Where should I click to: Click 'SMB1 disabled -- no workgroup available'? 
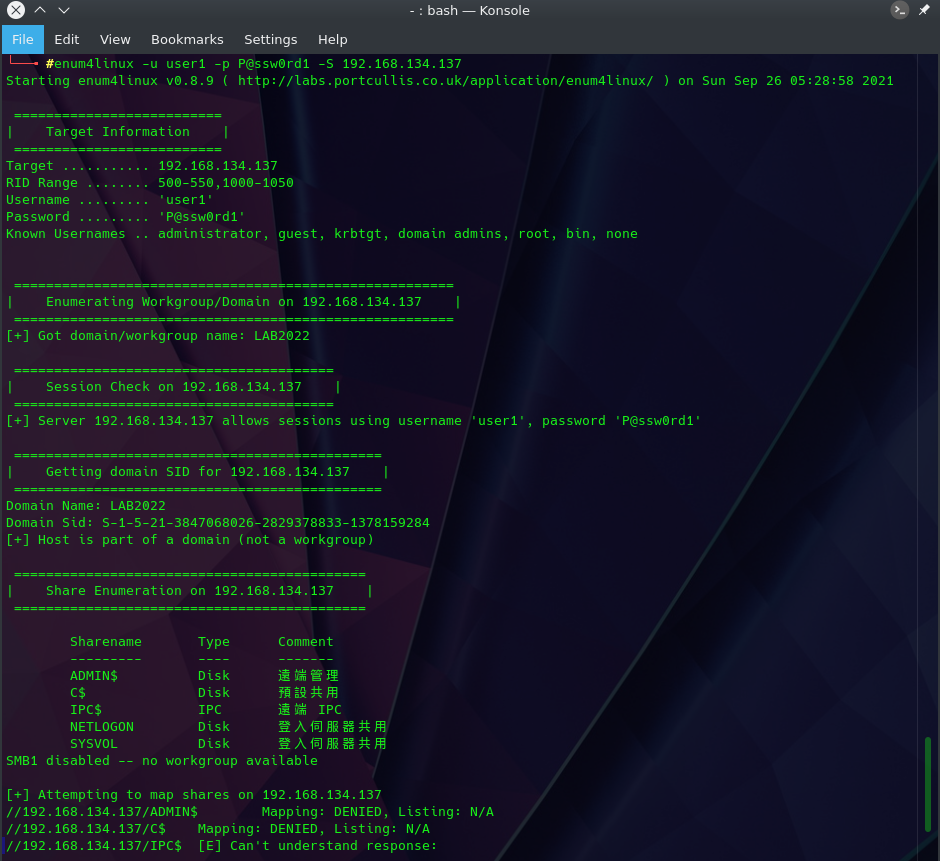(162, 760)
